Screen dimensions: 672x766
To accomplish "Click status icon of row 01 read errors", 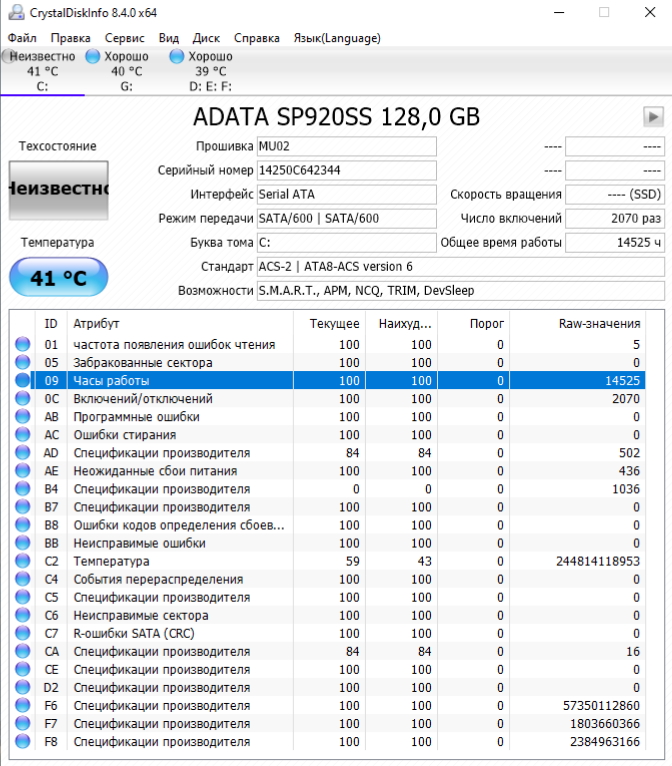I will pos(22,344).
